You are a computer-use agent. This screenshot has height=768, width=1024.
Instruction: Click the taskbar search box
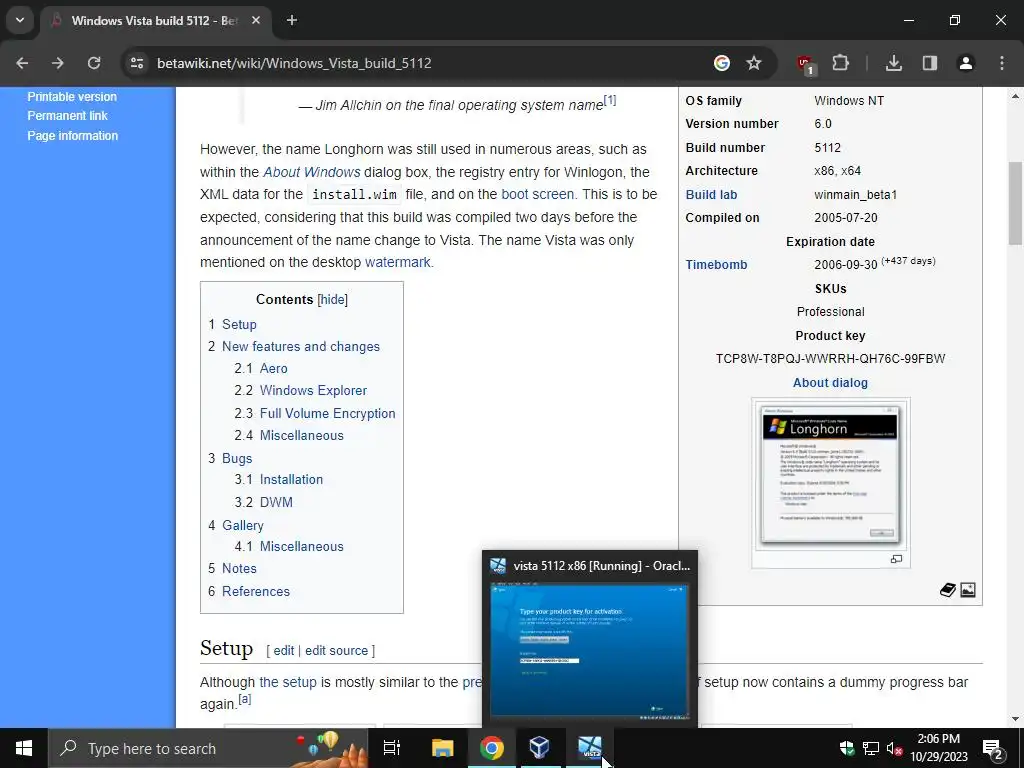pyautogui.click(x=208, y=748)
